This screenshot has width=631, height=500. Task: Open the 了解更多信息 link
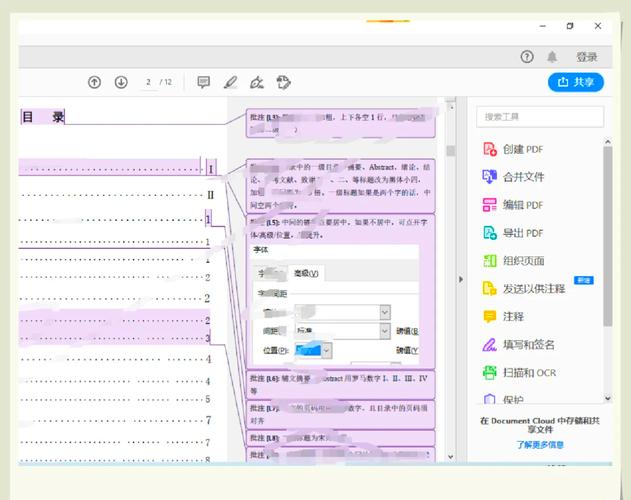coord(540,444)
